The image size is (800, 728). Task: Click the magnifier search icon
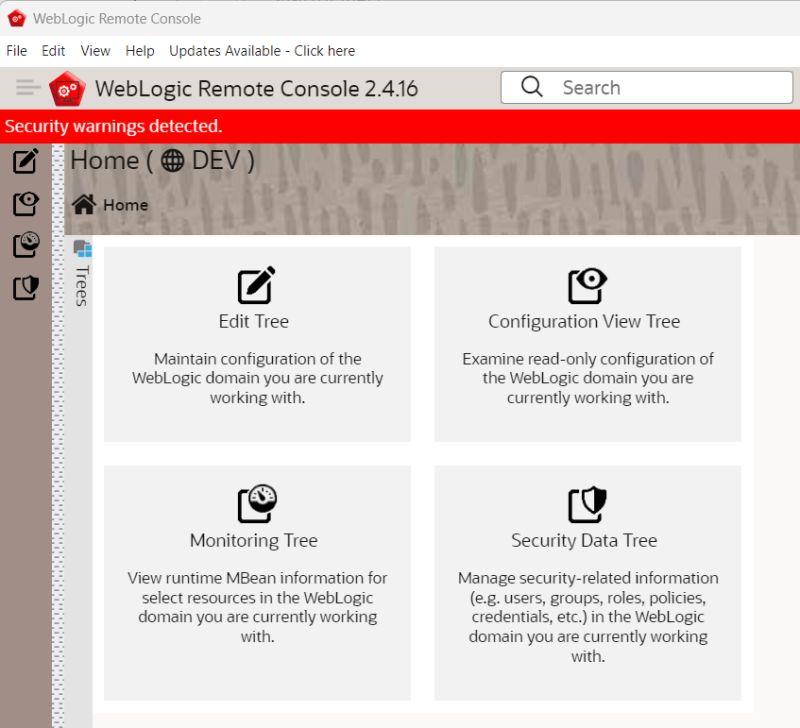pos(531,87)
